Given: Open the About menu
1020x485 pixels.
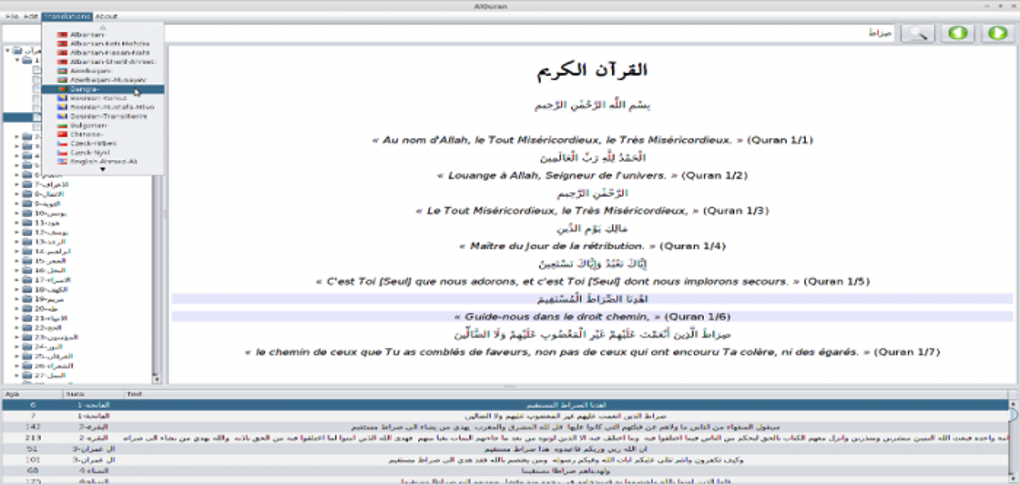Looking at the screenshot, I should tap(106, 16).
